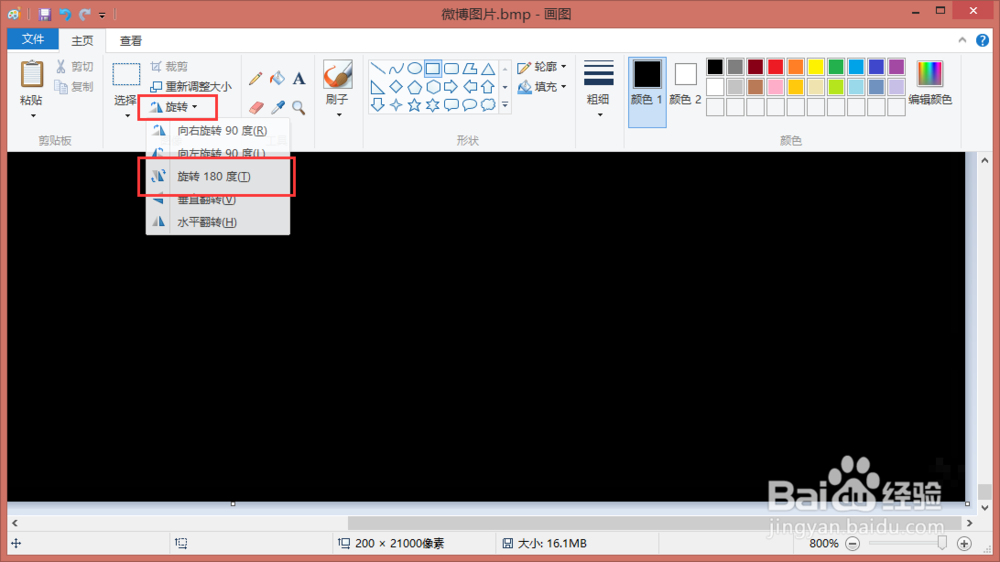The width and height of the screenshot is (1000, 562).
Task: Click the Copy (复制) button
Action: pyautogui.click(x=75, y=86)
